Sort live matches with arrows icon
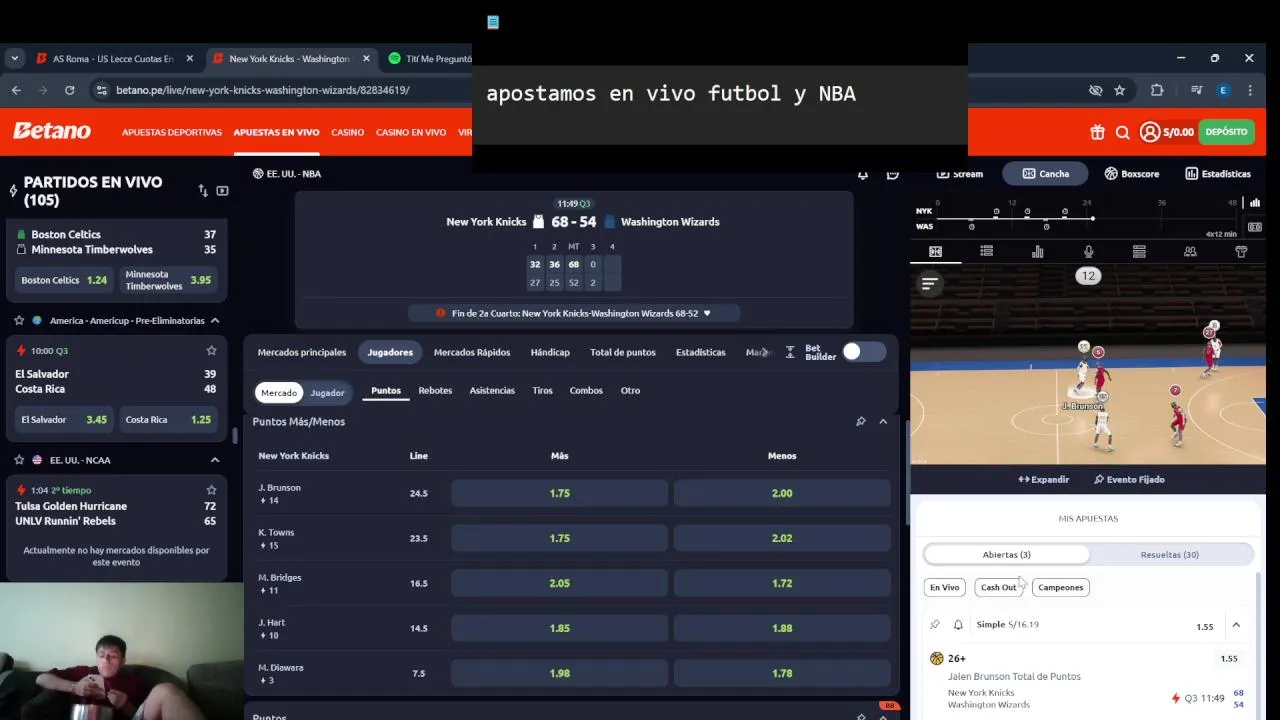This screenshot has width=1280, height=720. tap(203, 190)
